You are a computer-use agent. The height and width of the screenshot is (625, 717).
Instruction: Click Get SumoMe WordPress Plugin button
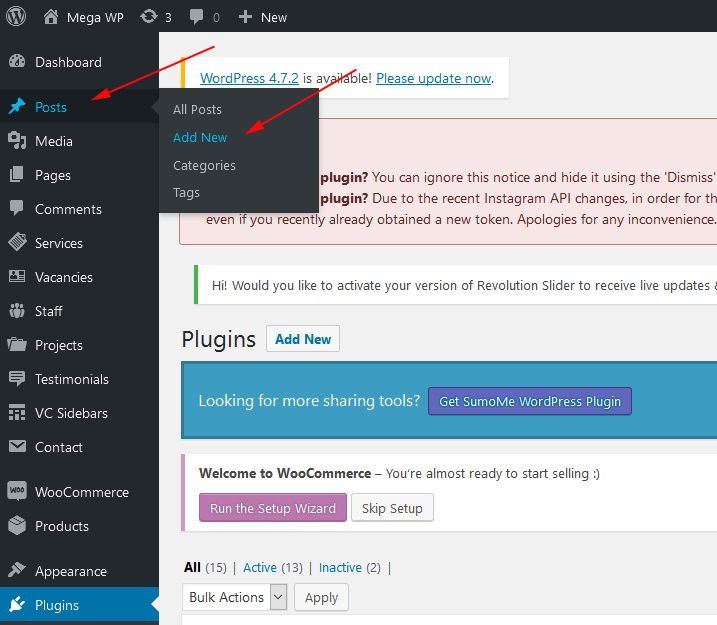tap(530, 401)
